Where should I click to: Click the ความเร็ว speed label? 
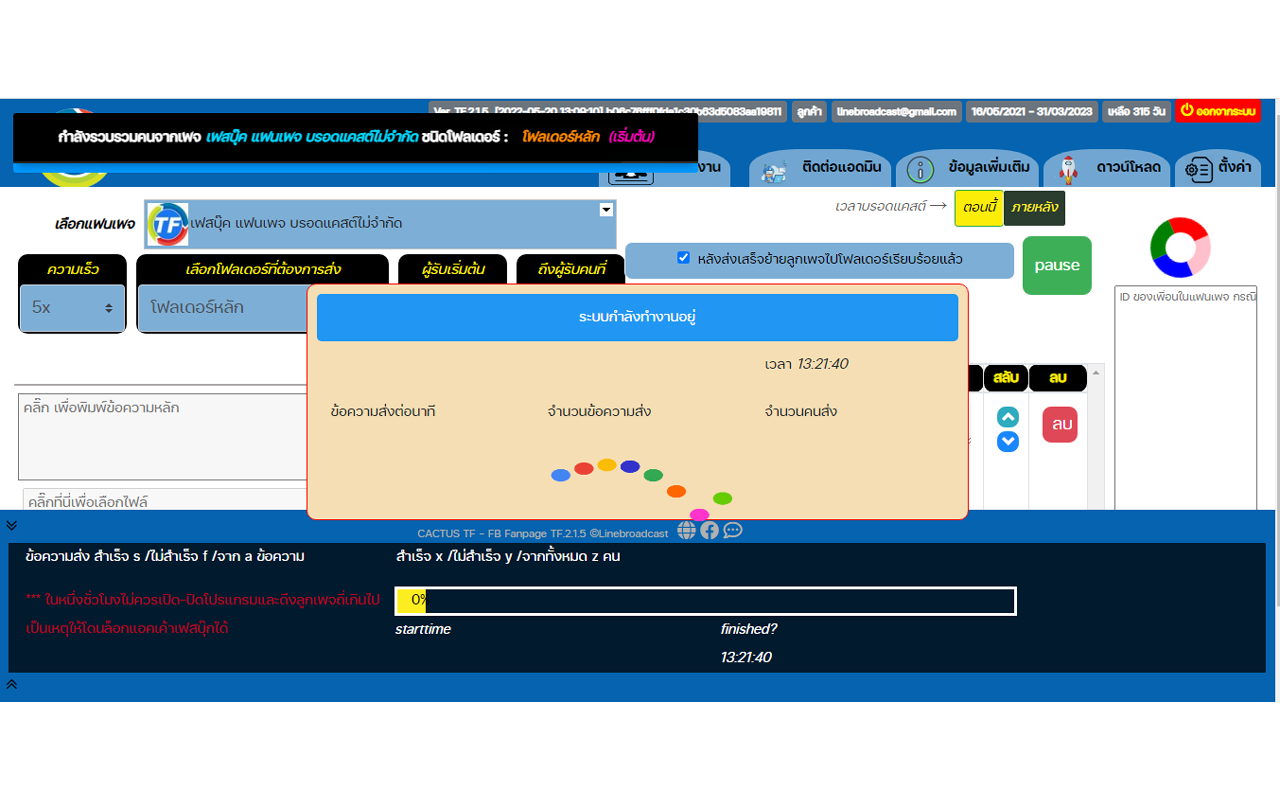point(72,269)
